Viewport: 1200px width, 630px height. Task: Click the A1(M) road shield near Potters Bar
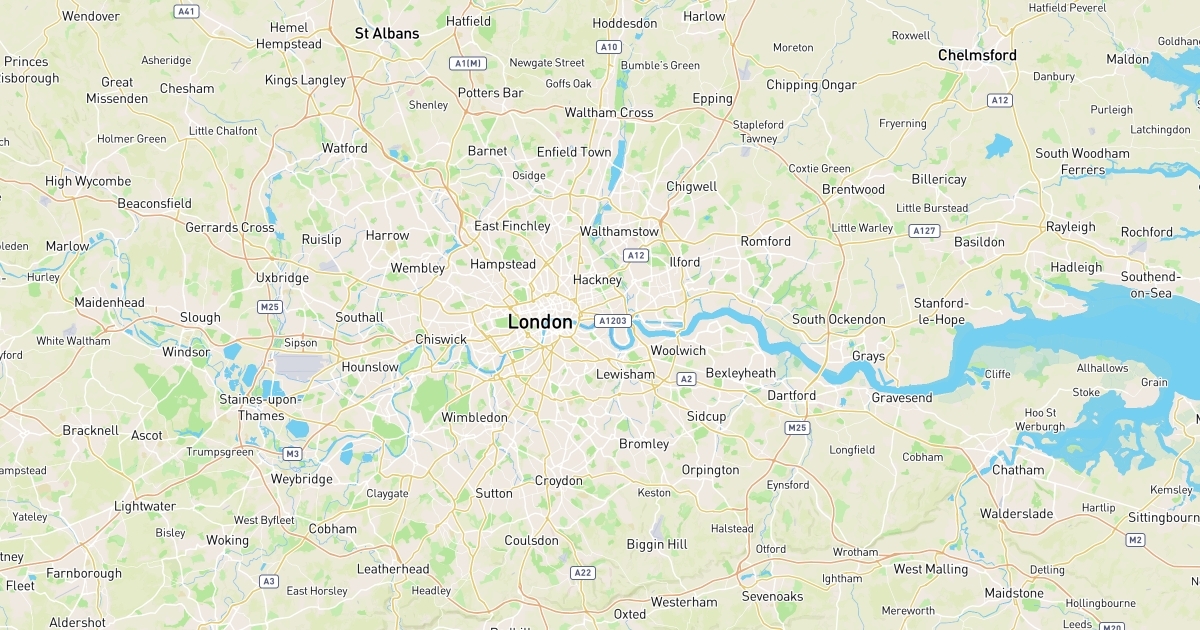pyautogui.click(x=469, y=63)
